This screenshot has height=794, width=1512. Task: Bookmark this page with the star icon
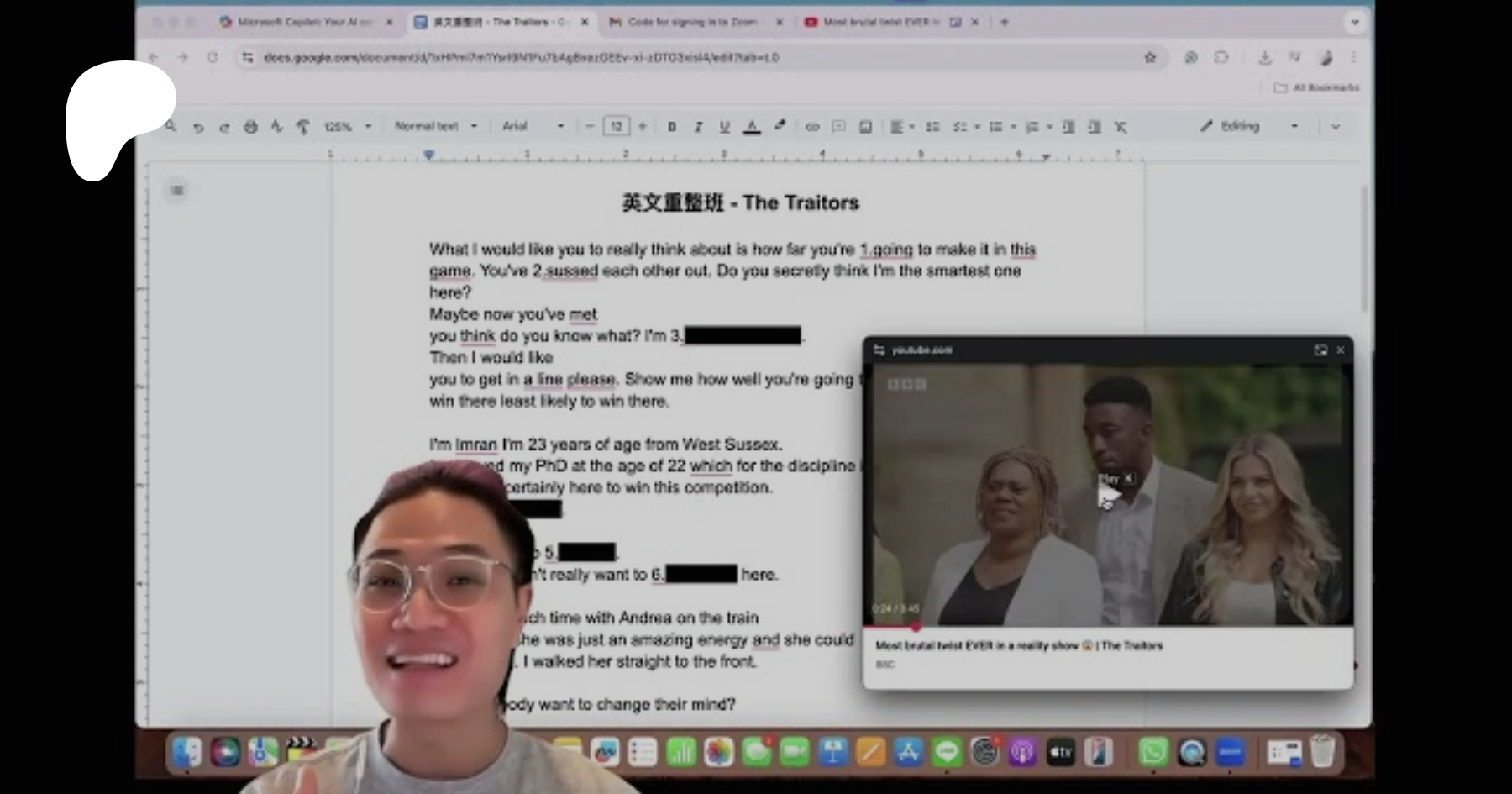pos(1150,57)
